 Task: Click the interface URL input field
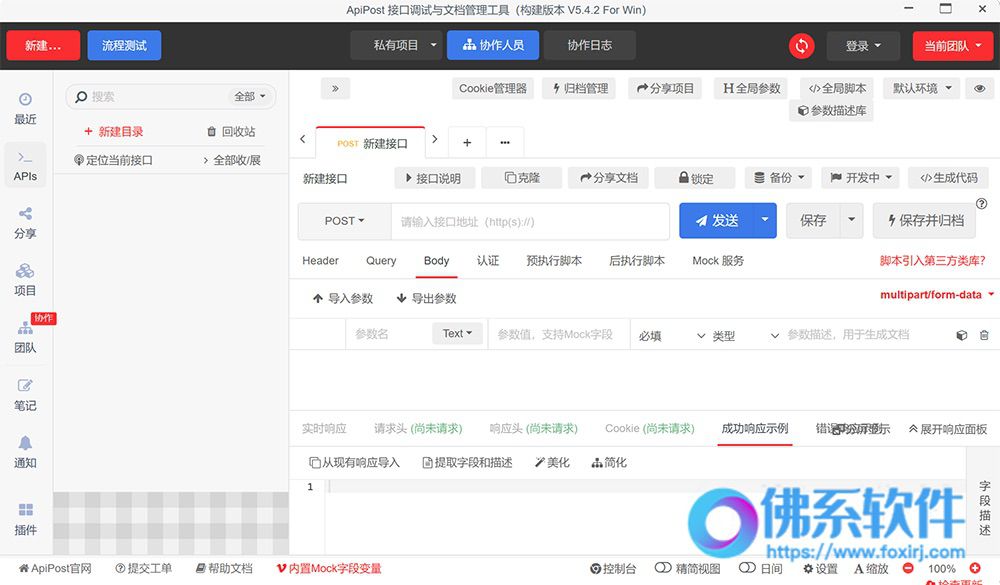[530, 221]
